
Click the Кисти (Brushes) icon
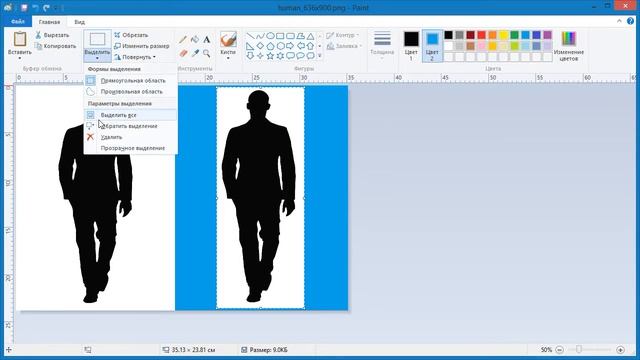228,39
